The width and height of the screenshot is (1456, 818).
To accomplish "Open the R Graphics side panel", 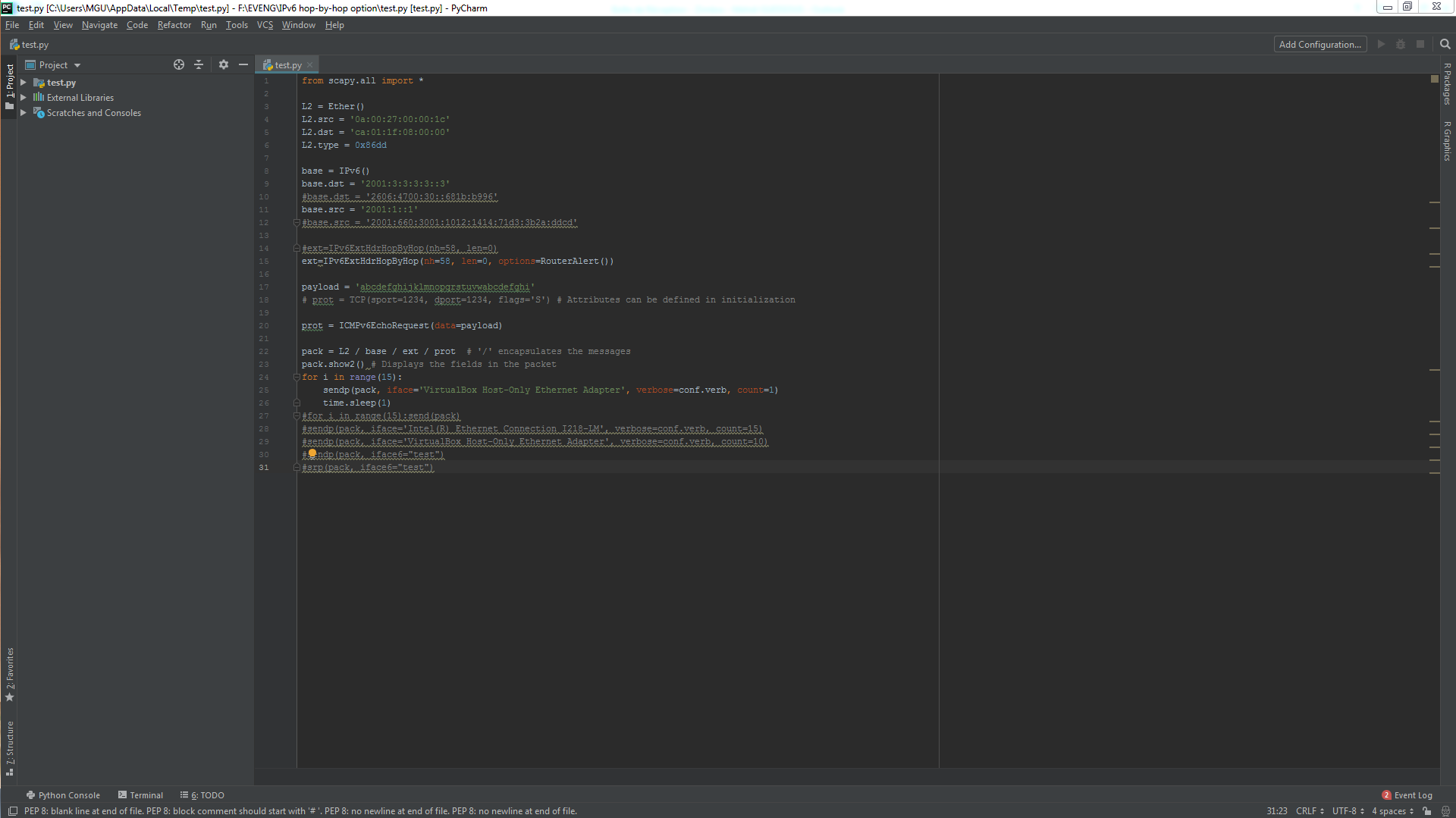I will pyautogui.click(x=1447, y=141).
